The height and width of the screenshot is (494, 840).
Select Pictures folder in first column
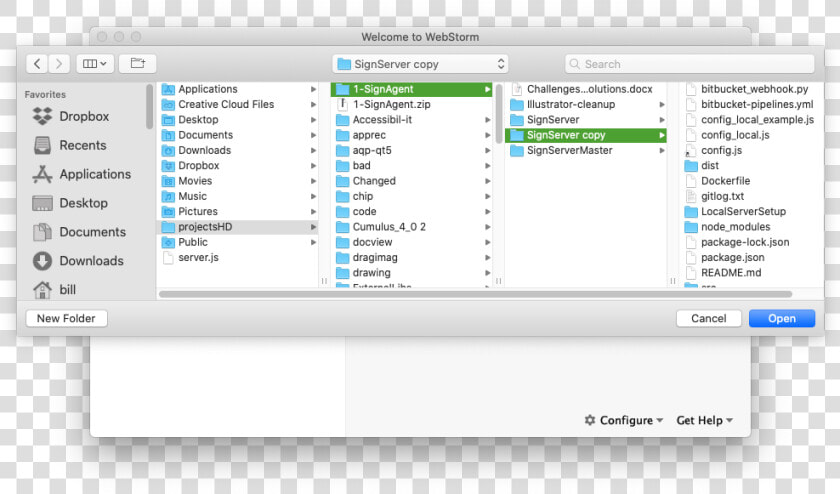(238, 212)
